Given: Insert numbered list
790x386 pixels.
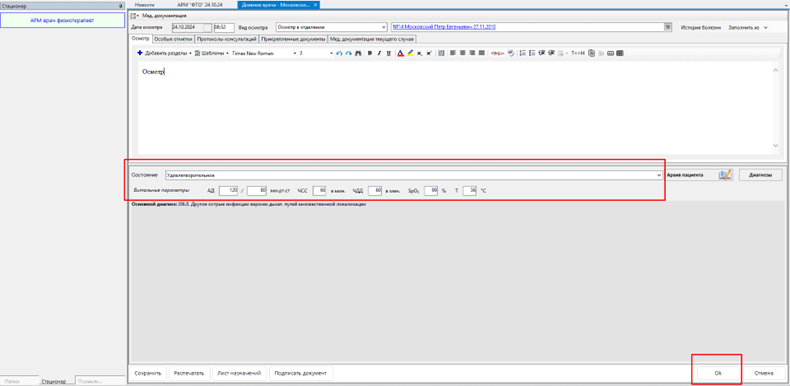Looking at the screenshot, I should [522, 53].
